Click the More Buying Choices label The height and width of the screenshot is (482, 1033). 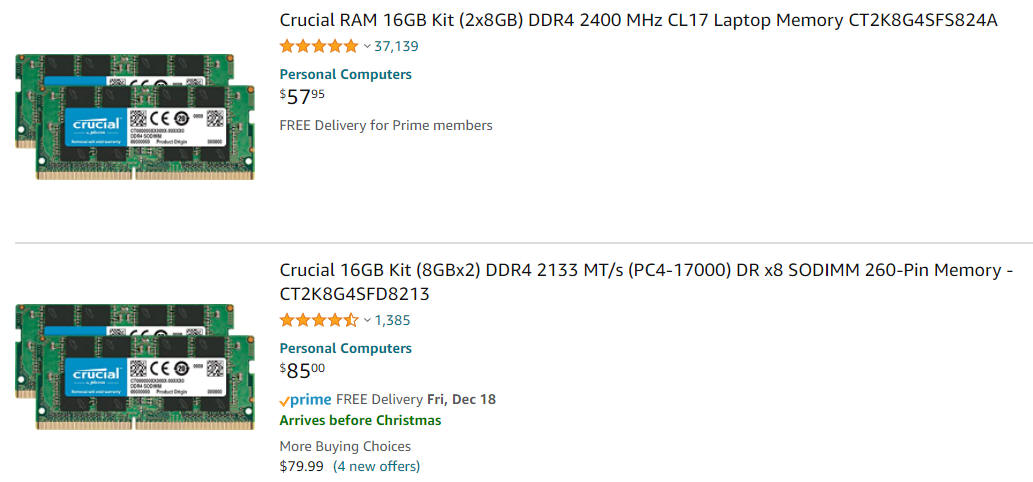345,446
